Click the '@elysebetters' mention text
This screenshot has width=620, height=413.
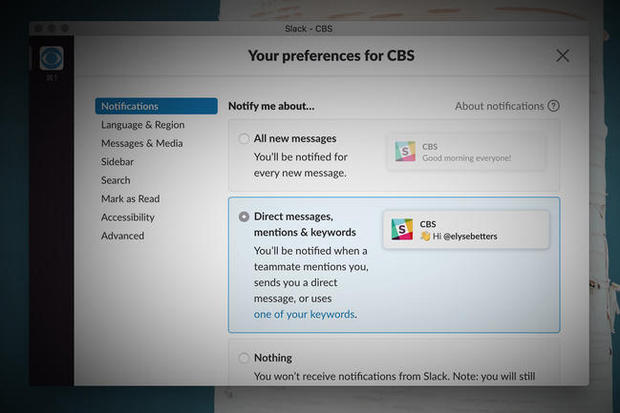point(470,237)
